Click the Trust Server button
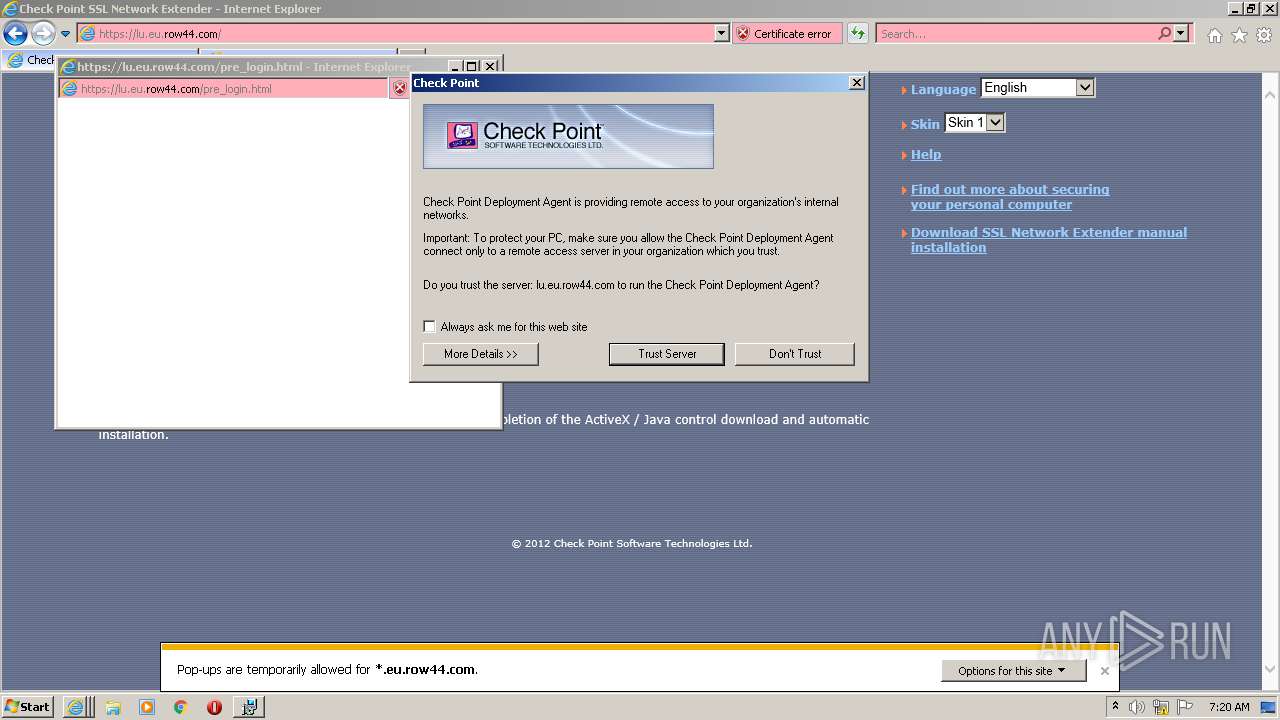The image size is (1280, 720). tap(666, 354)
